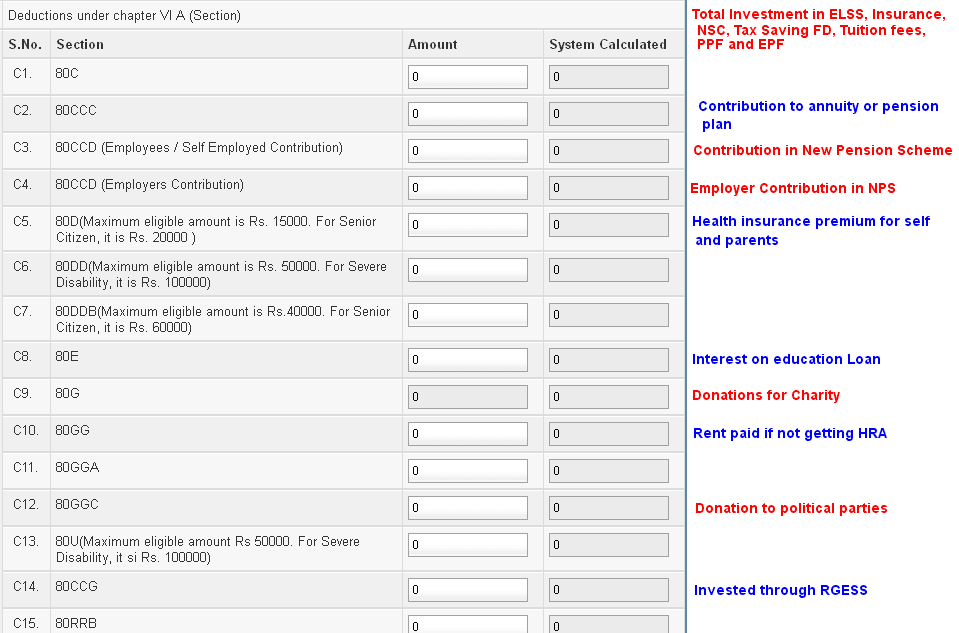959x633 pixels.
Task: Click System Calculated field for 80DDB
Action: click(609, 315)
